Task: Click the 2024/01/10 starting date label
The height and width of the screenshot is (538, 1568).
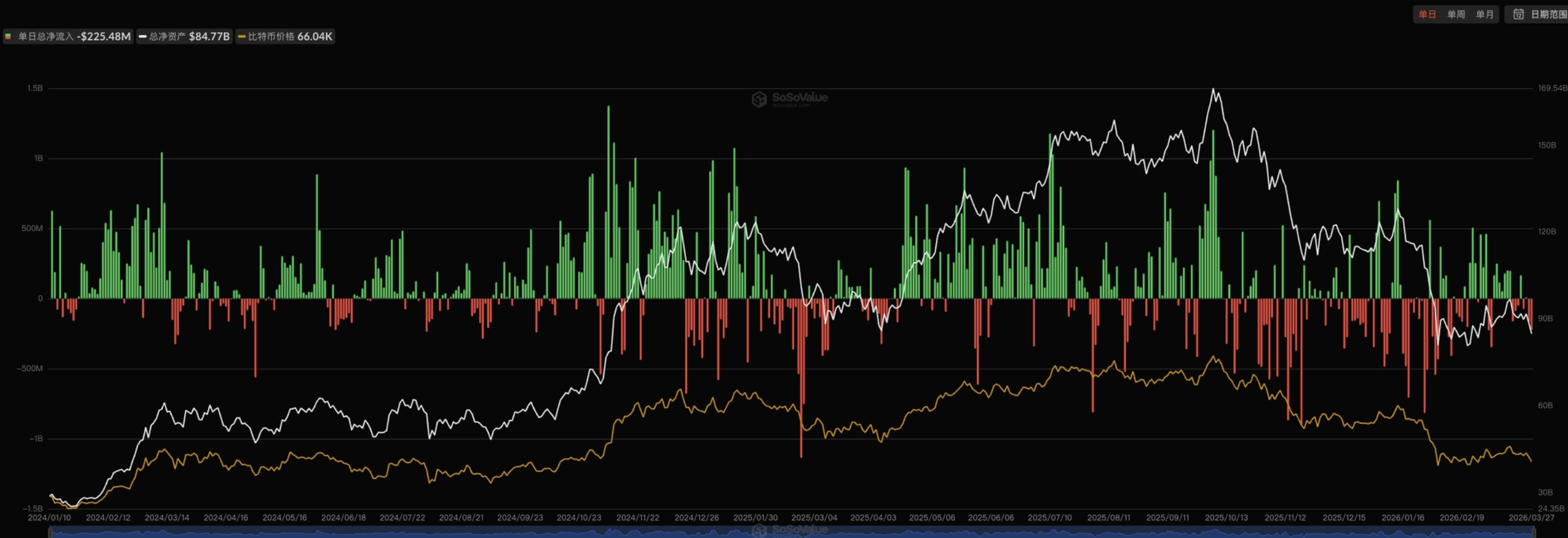Action: pyautogui.click(x=49, y=517)
